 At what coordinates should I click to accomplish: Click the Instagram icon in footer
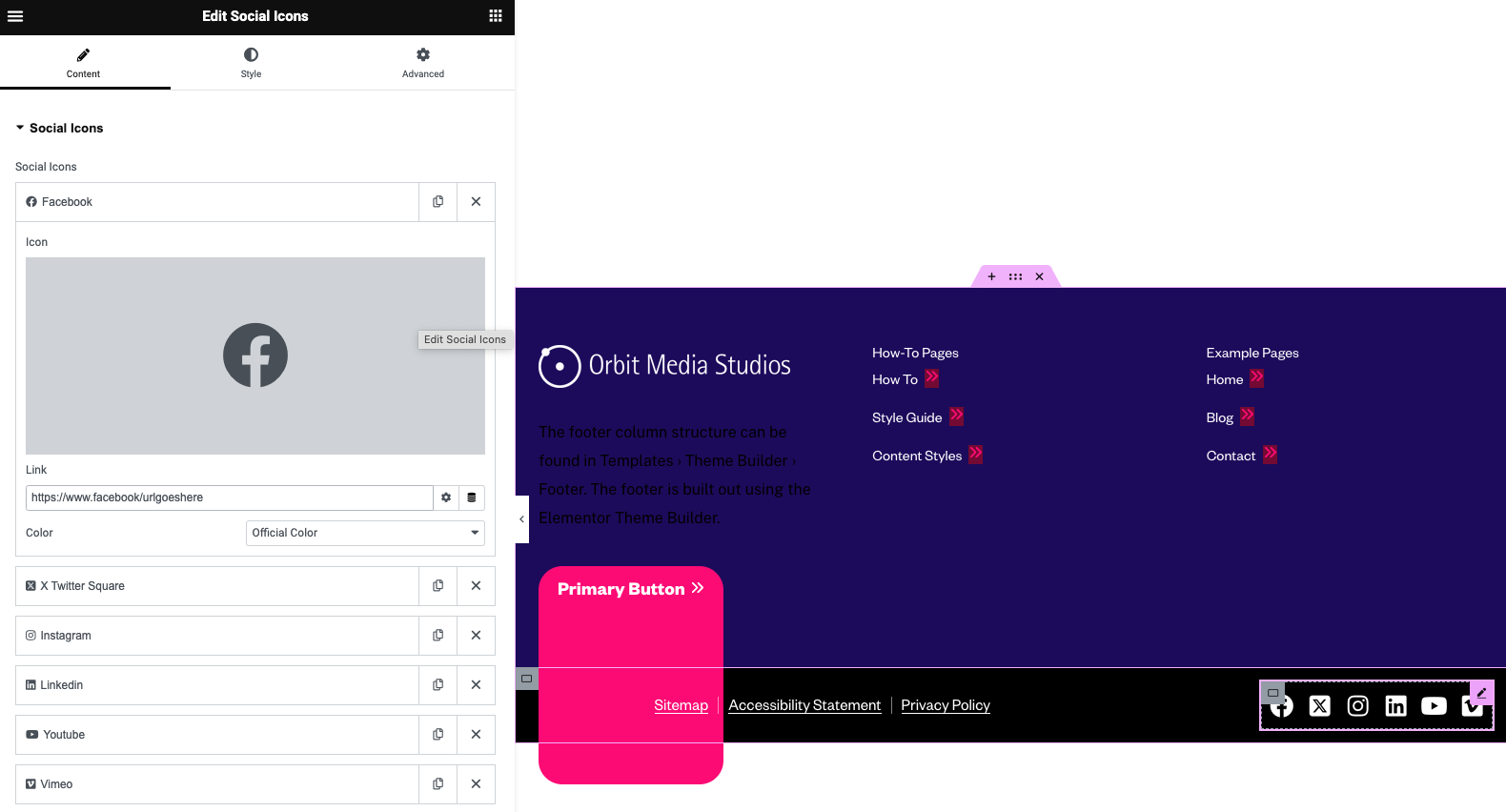pos(1358,705)
